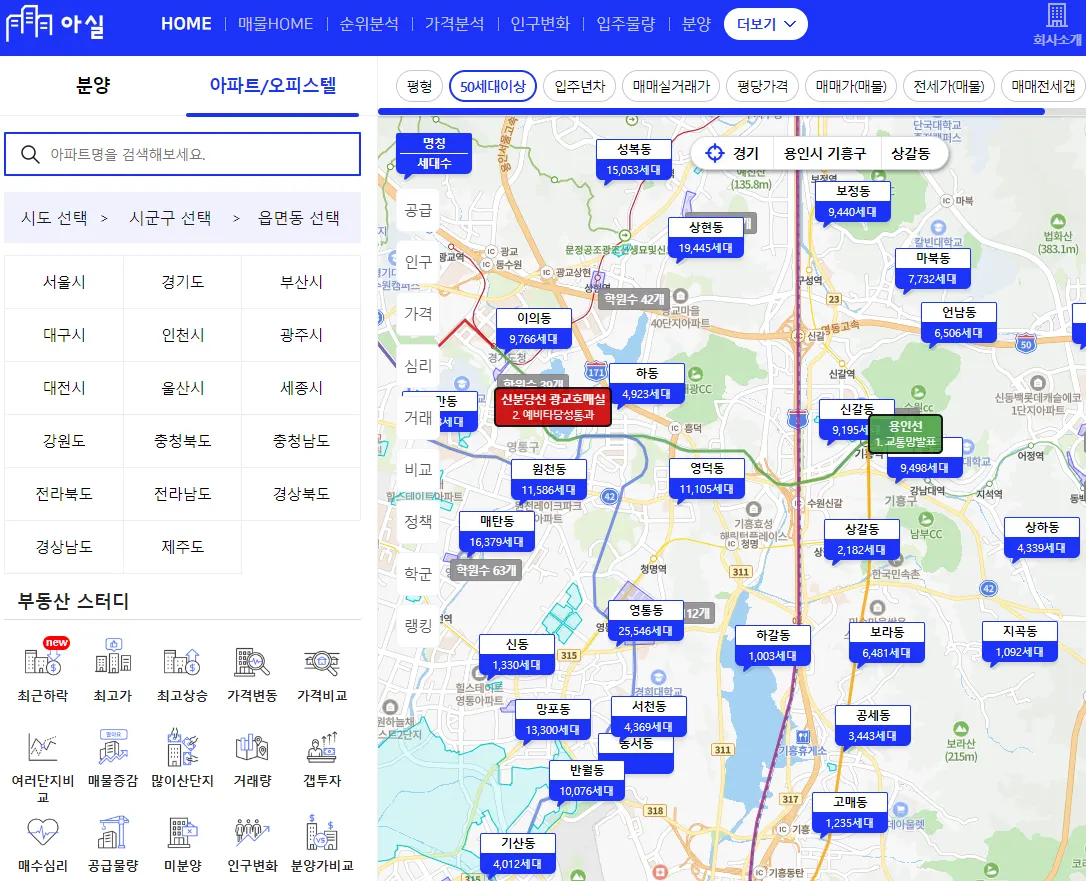The width and height of the screenshot is (1086, 881).
Task: Open the 미분양 building icon
Action: tap(182, 832)
